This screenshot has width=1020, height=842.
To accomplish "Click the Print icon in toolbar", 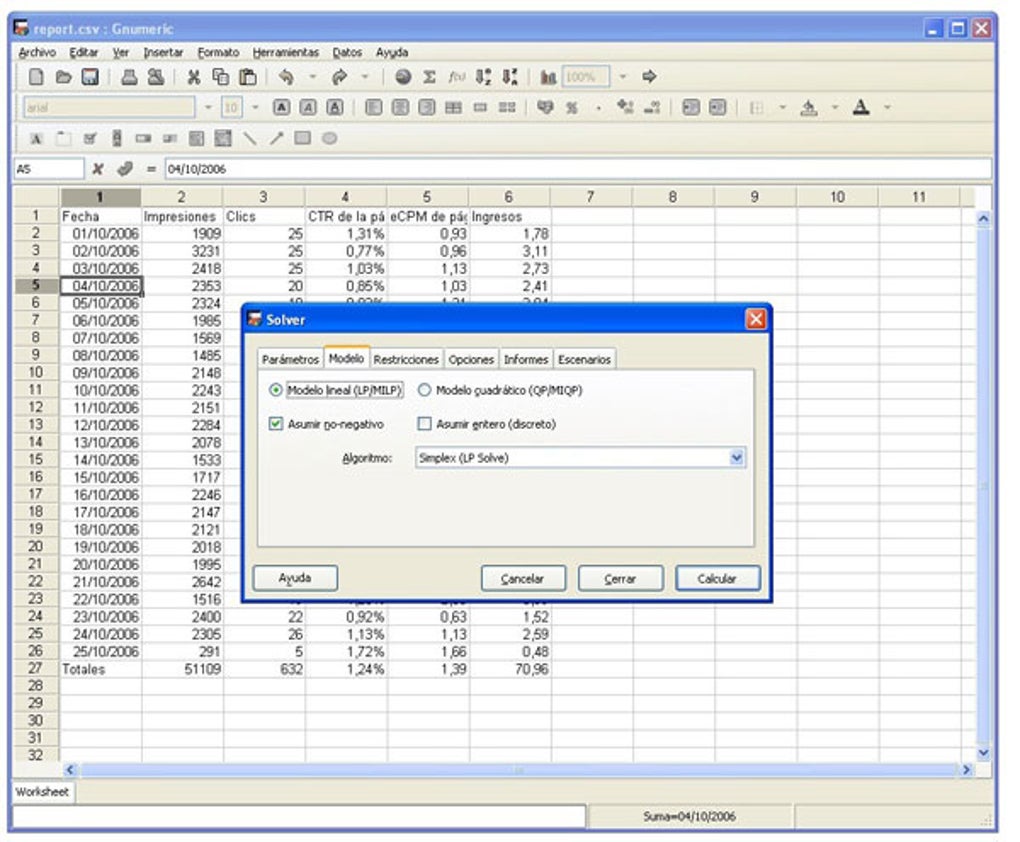I will (x=130, y=76).
